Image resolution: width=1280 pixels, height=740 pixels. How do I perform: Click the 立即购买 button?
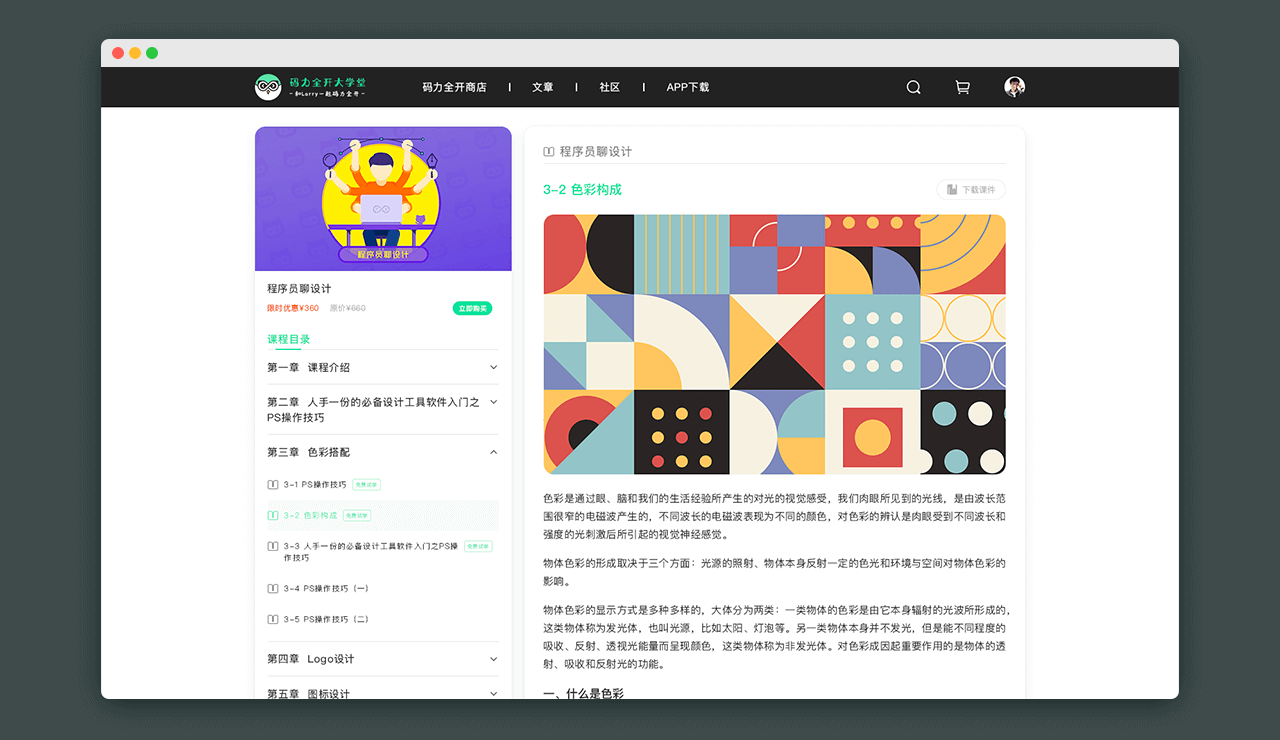click(472, 308)
